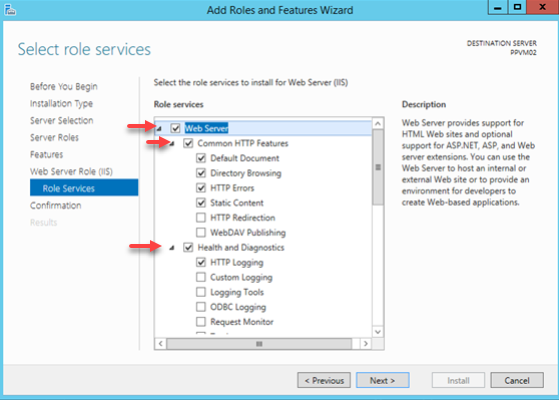
Task: Minimize the wizard window
Action: 498,7
